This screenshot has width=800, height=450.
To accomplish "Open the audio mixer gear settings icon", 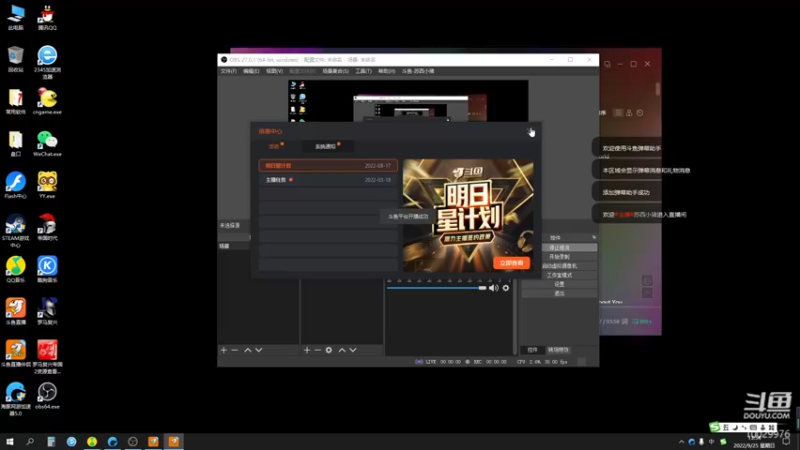I will (x=506, y=288).
